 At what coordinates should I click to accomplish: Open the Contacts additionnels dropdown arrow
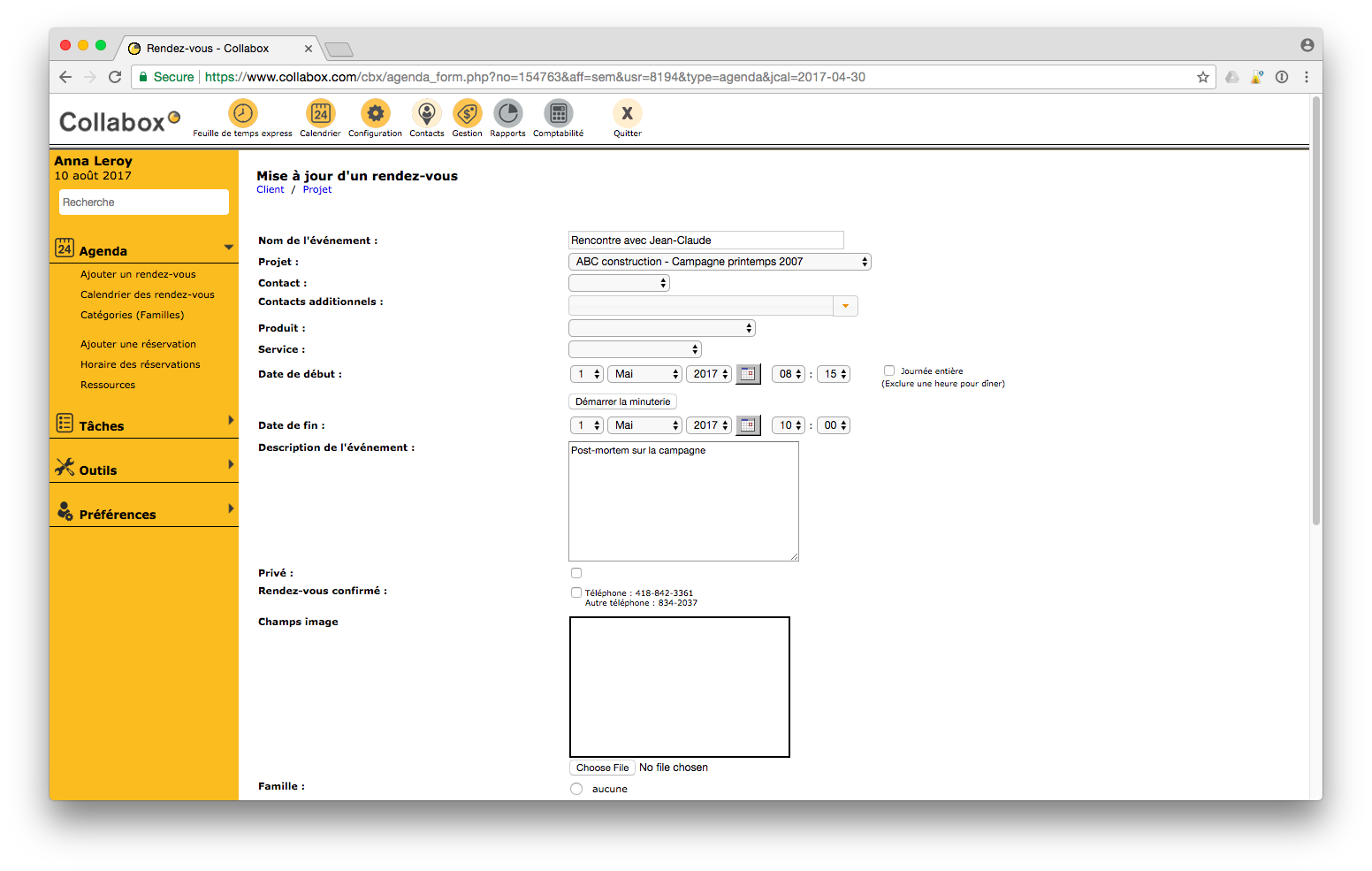tap(845, 306)
